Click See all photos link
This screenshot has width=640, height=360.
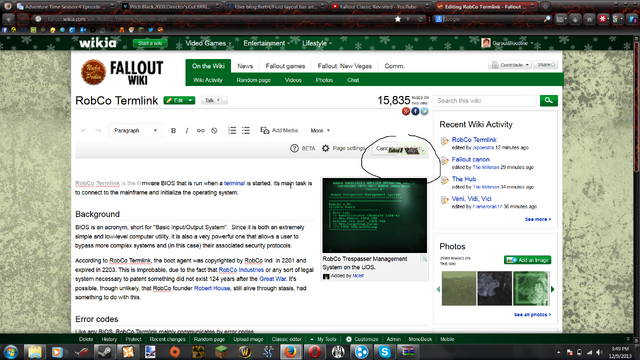(532, 315)
